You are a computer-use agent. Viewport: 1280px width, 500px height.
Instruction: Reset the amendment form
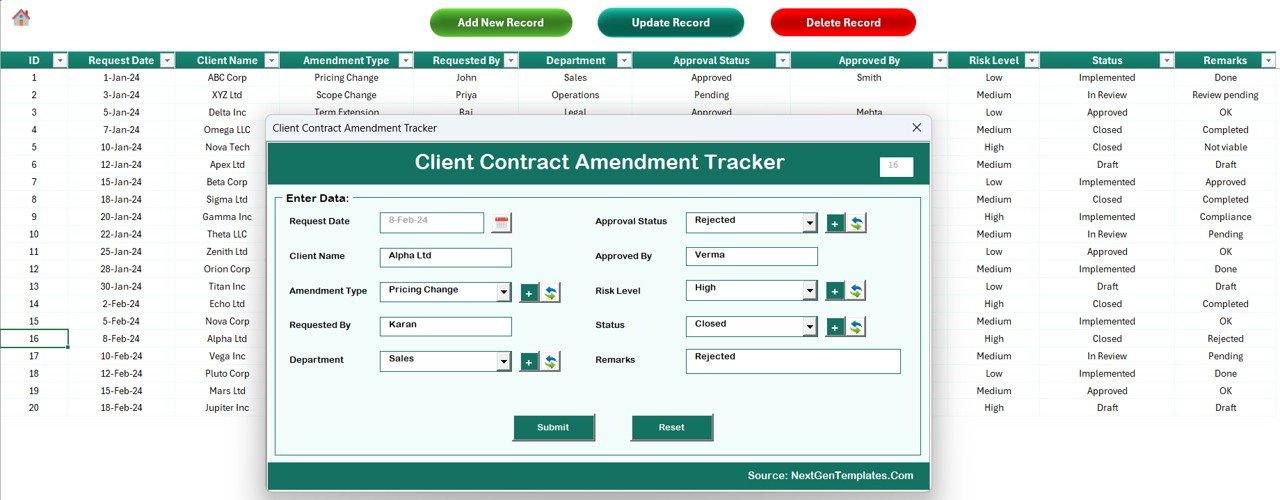coord(672,427)
